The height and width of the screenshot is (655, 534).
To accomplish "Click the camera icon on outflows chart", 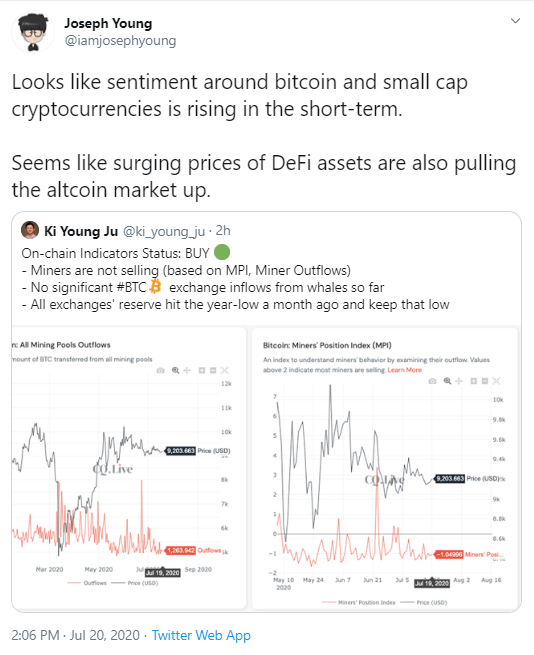I will pos(160,371).
